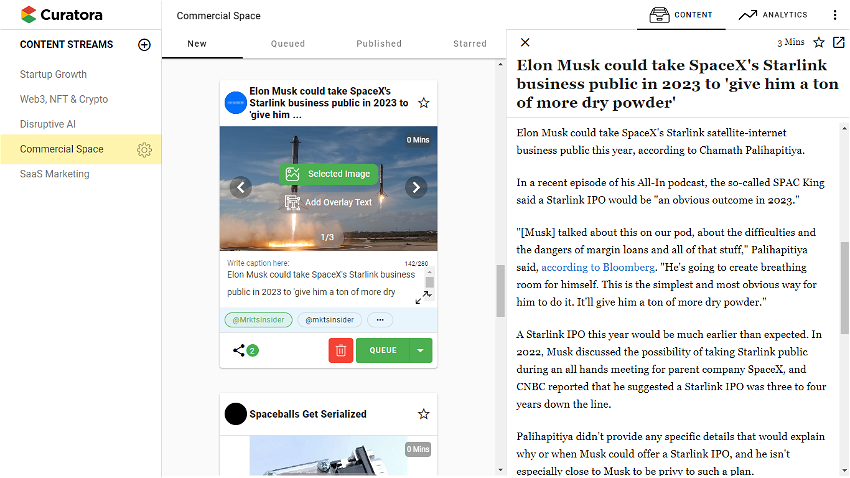
Task: Open article in new window
Action: tap(839, 42)
